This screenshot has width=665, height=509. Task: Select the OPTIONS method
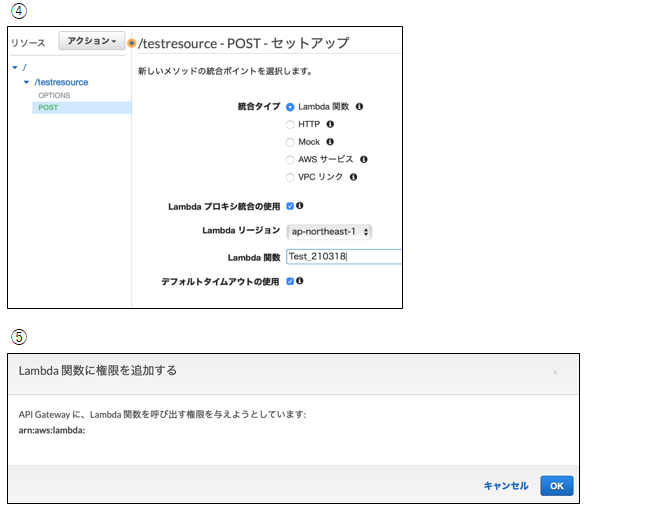[54, 95]
